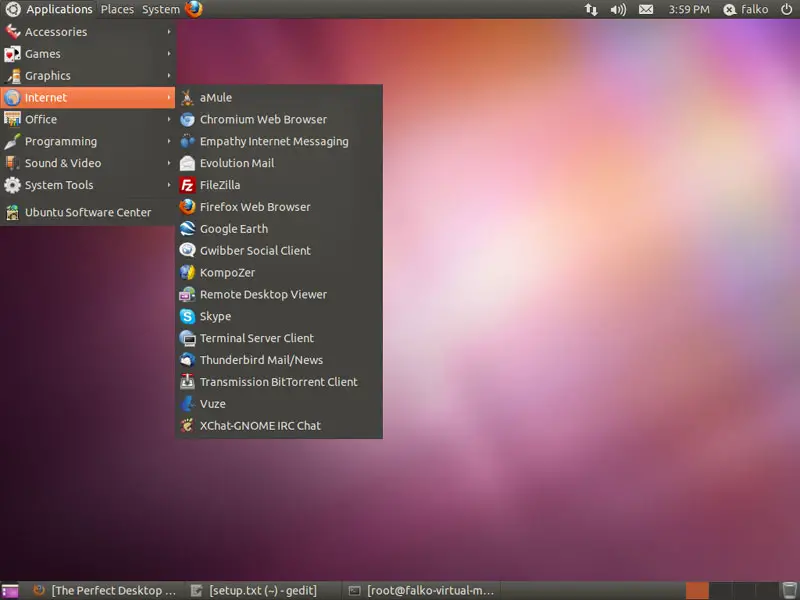Click the Skype icon

point(187,316)
